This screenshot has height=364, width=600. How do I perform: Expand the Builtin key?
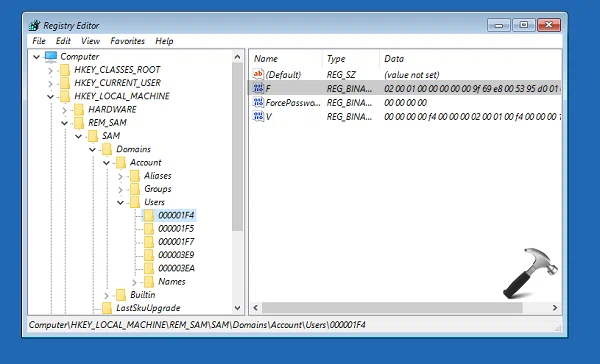tap(106, 295)
